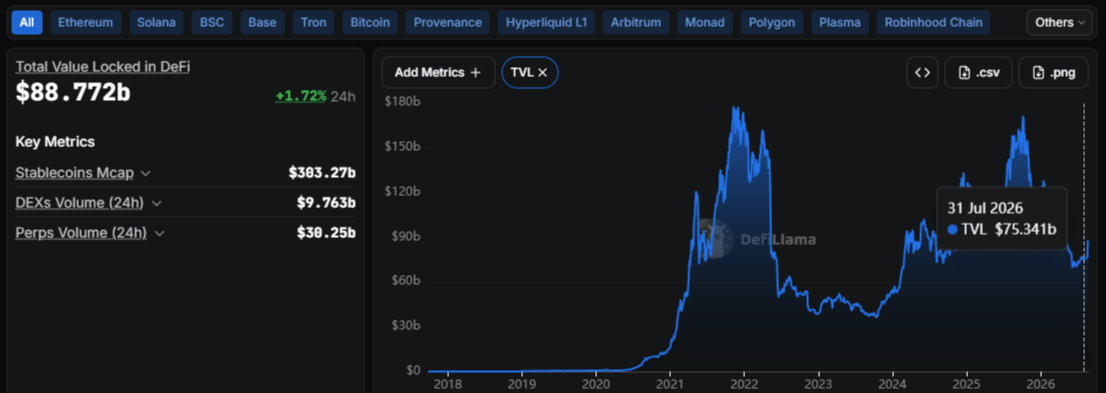Remove the TVL metric chip
Screen dimensions: 1106x393
point(542,72)
